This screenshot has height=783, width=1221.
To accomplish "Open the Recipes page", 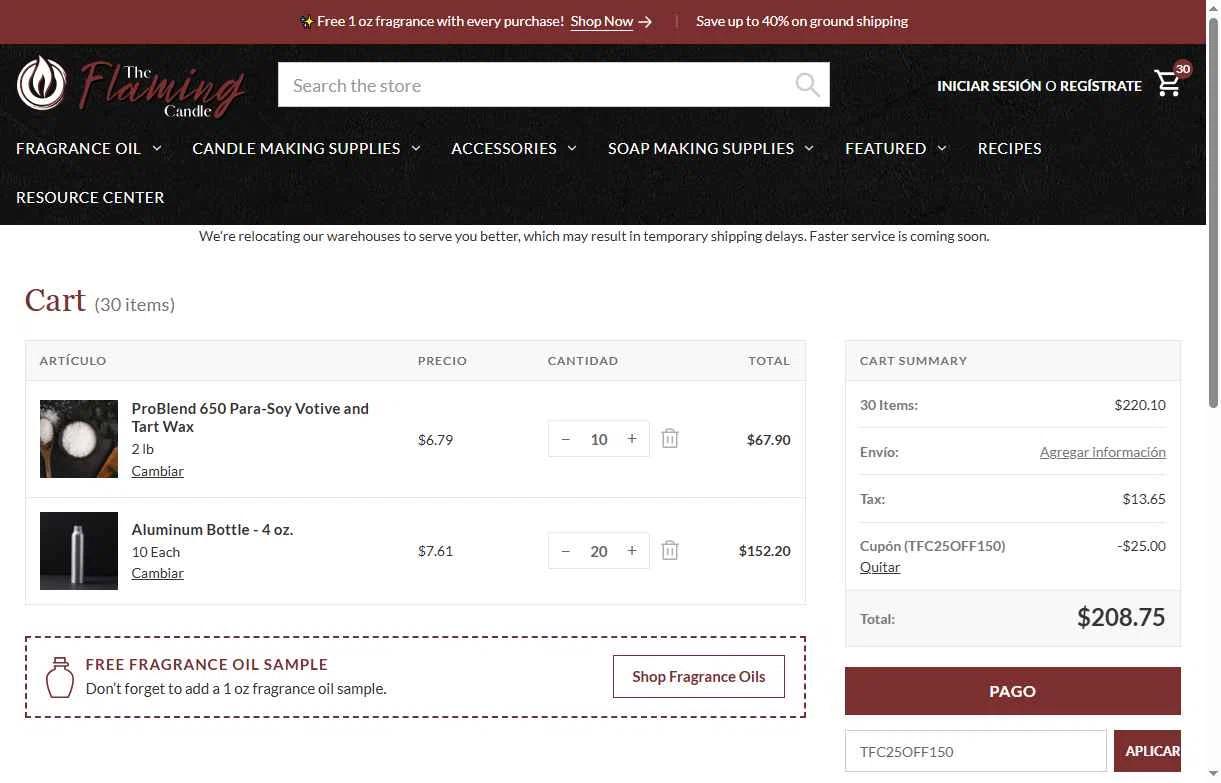I will (1009, 148).
